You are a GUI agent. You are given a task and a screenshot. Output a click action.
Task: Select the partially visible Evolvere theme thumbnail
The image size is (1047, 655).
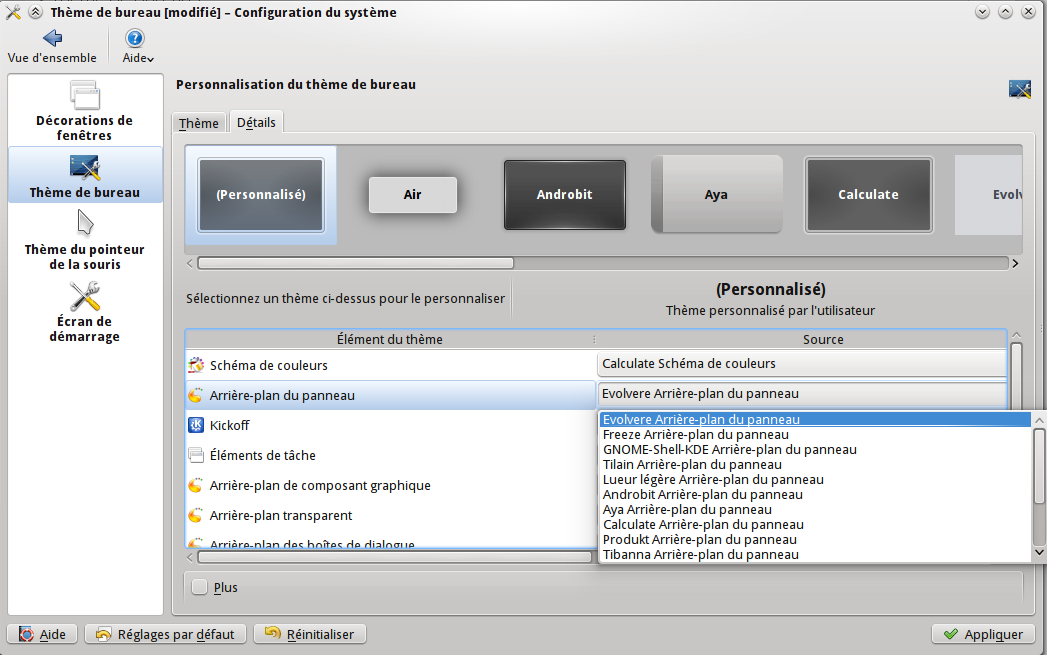pyautogui.click(x=990, y=195)
